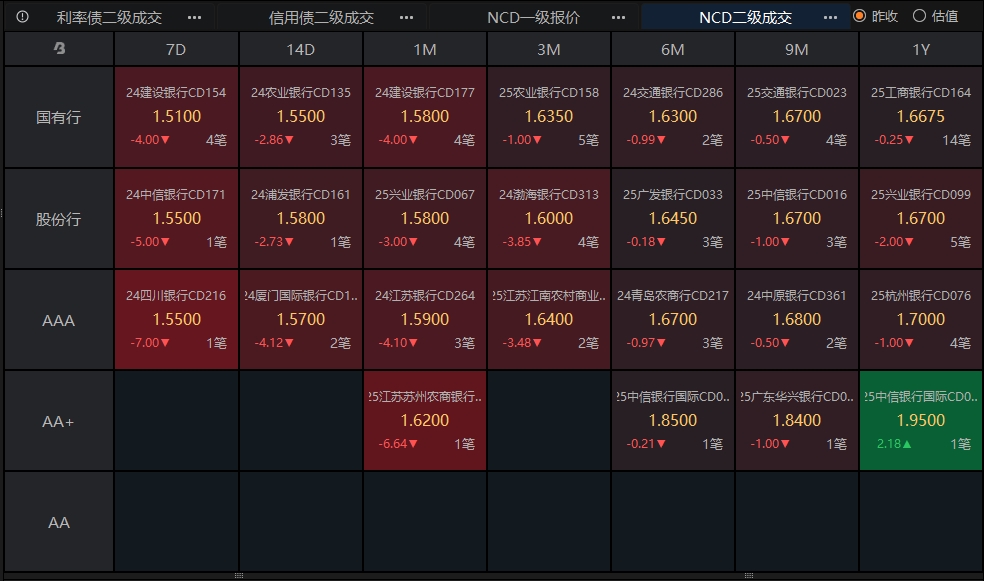
Task: Click the 25农业银行CD158 trade cell
Action: coord(548,117)
